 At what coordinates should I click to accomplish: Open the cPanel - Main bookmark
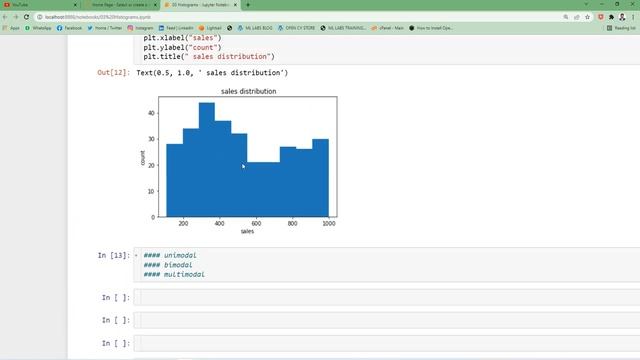[388, 28]
